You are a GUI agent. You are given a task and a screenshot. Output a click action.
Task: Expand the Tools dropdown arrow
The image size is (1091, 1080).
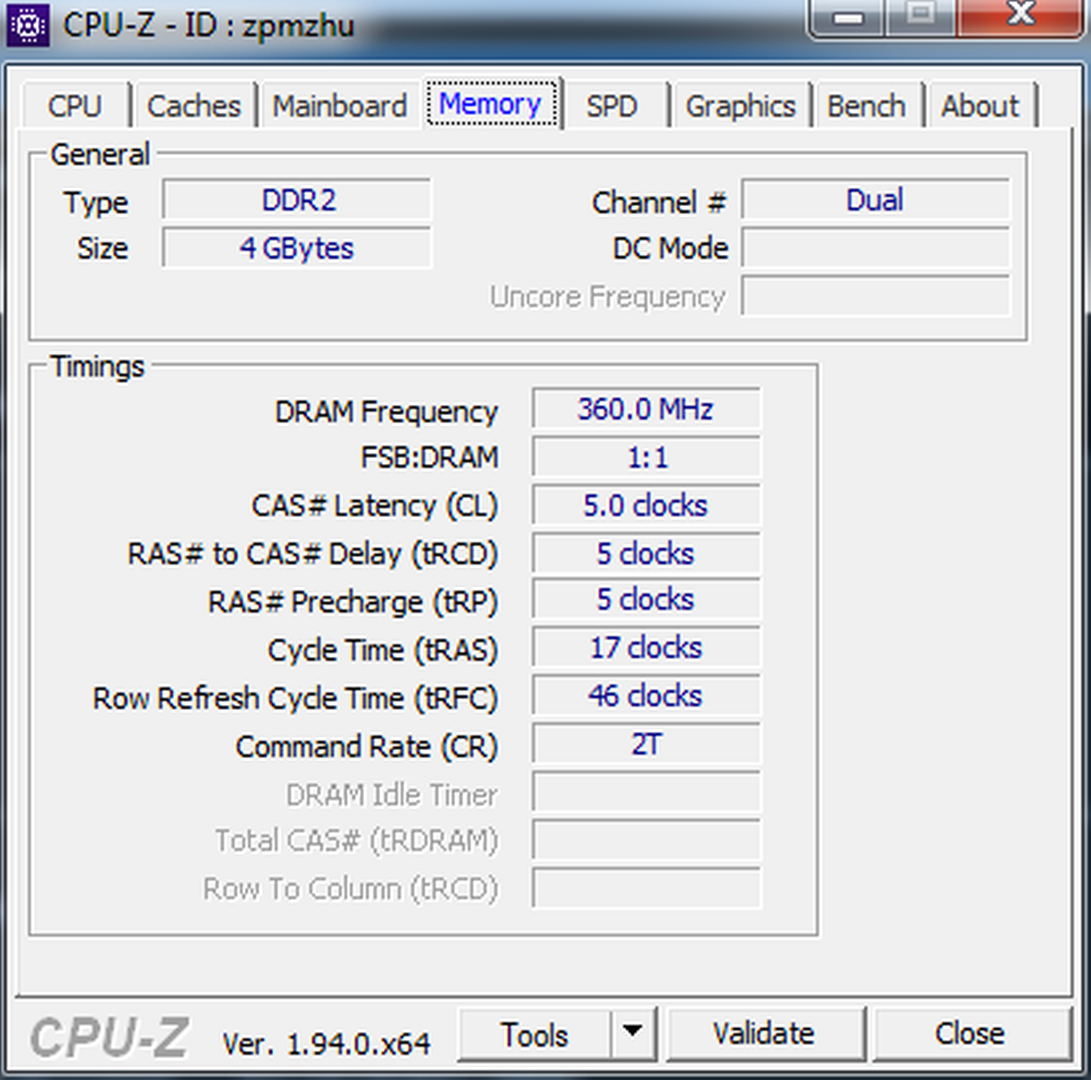(632, 1035)
